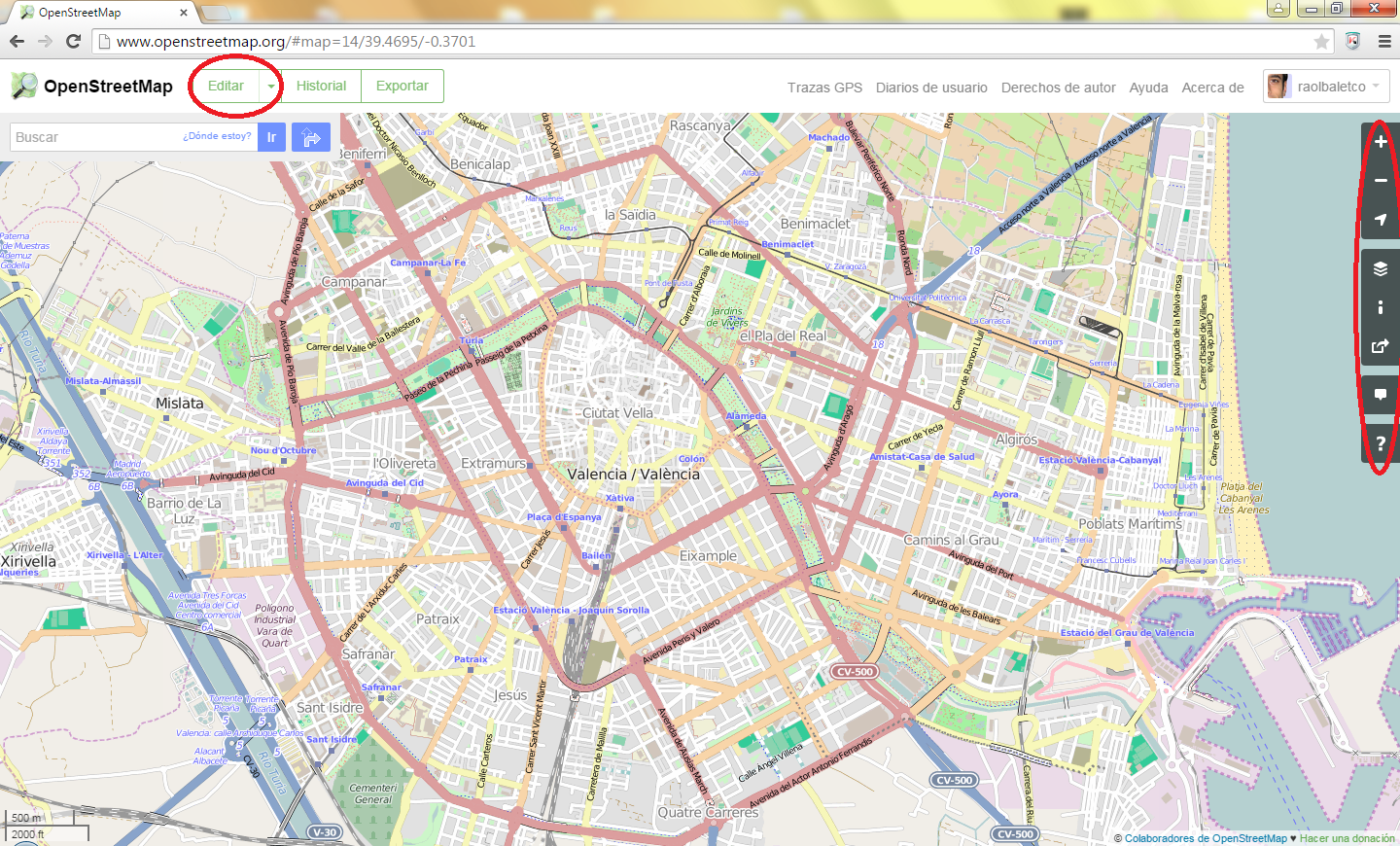Click the Sant Isidre neighborhood label
Viewport: 1400px width, 846px height.
330,708
